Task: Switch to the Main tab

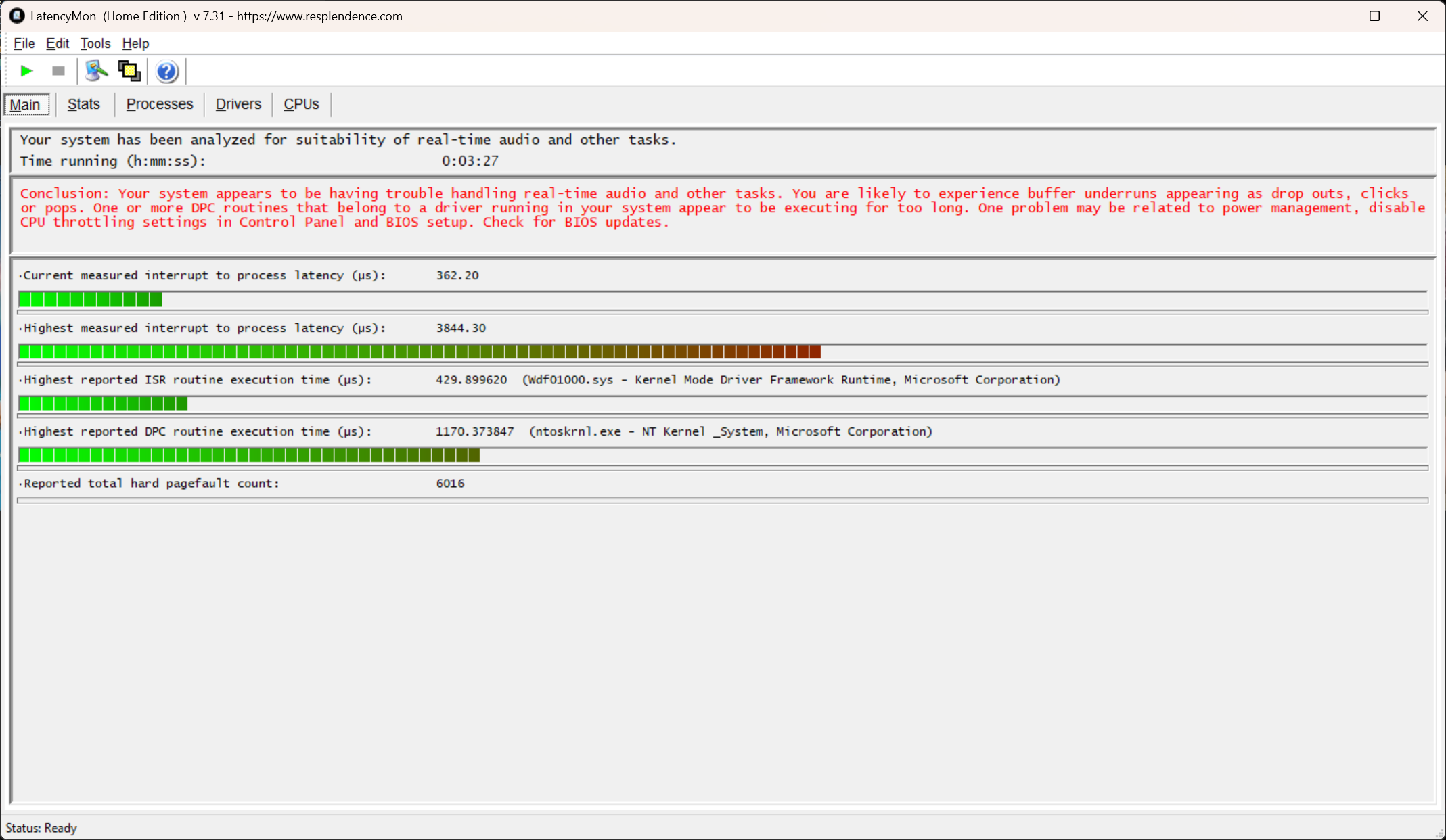Action: (x=26, y=105)
